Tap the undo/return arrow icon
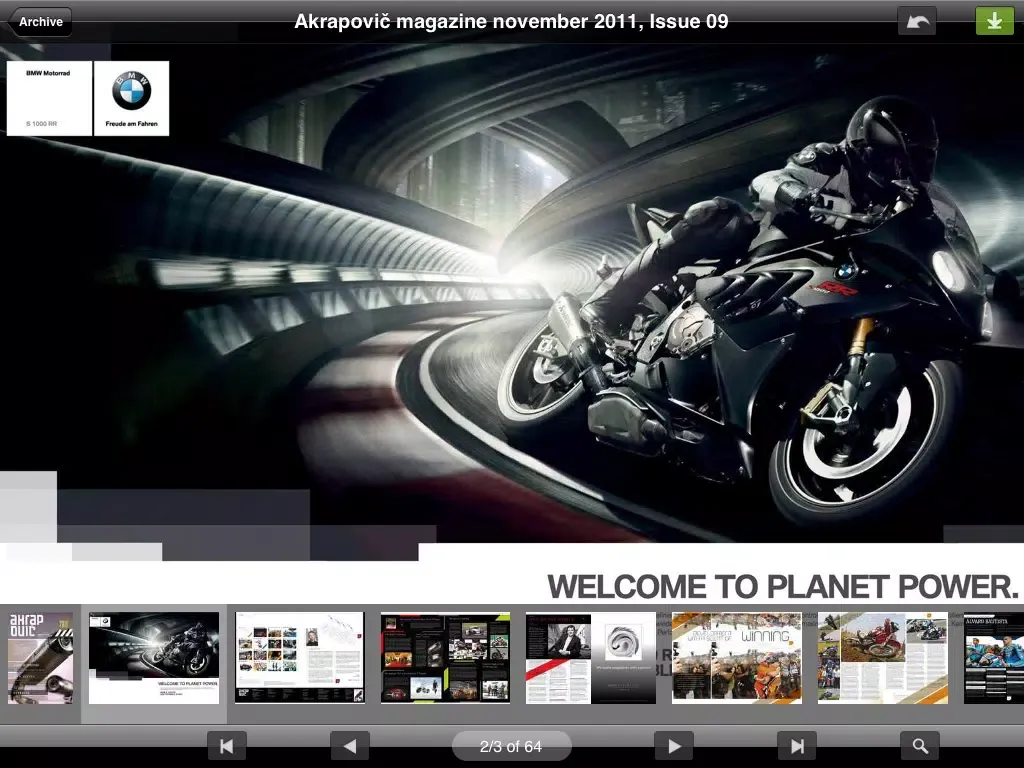The height and width of the screenshot is (768, 1024). point(917,22)
